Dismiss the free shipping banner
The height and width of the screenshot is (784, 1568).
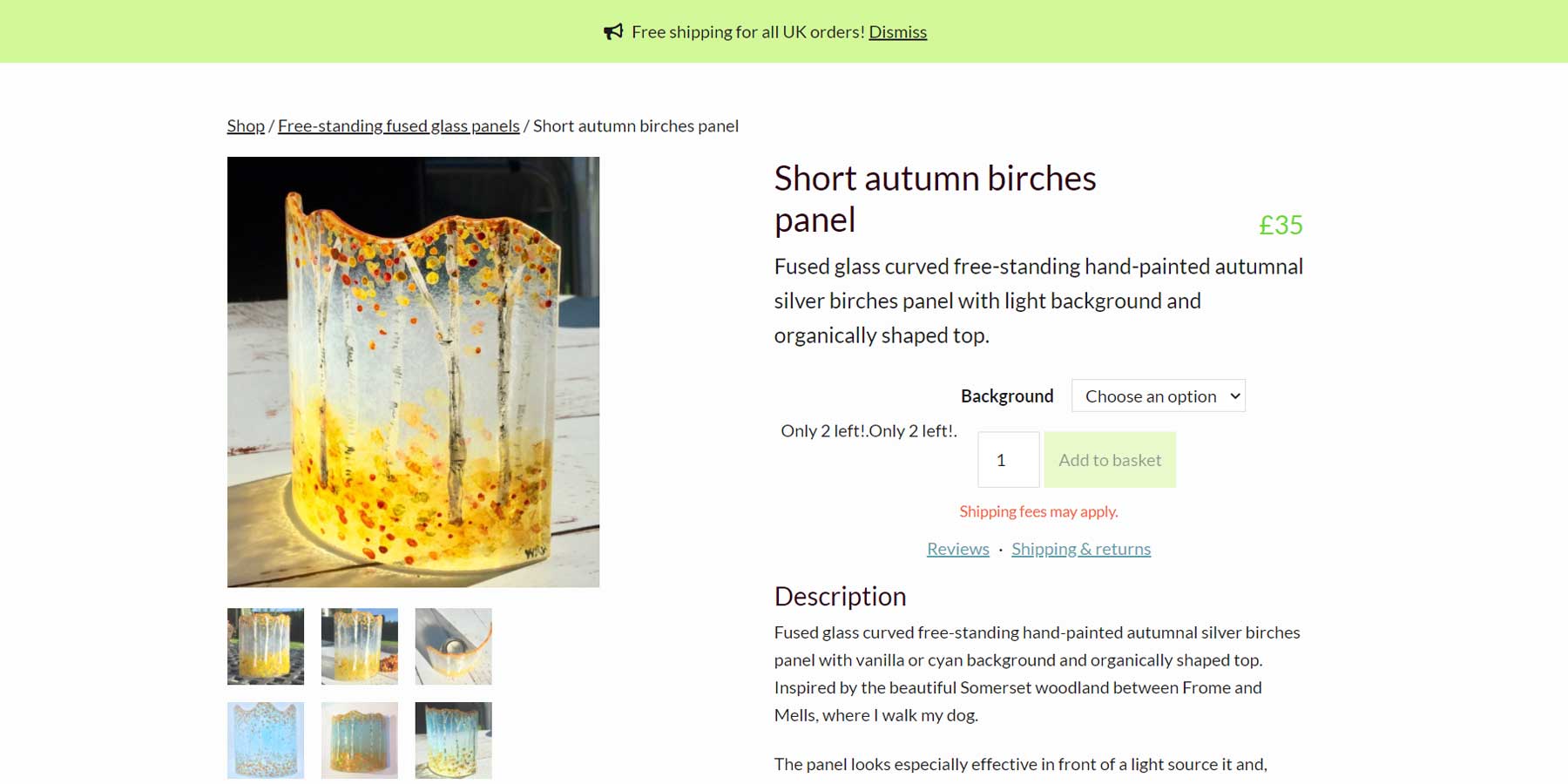pyautogui.click(x=897, y=31)
